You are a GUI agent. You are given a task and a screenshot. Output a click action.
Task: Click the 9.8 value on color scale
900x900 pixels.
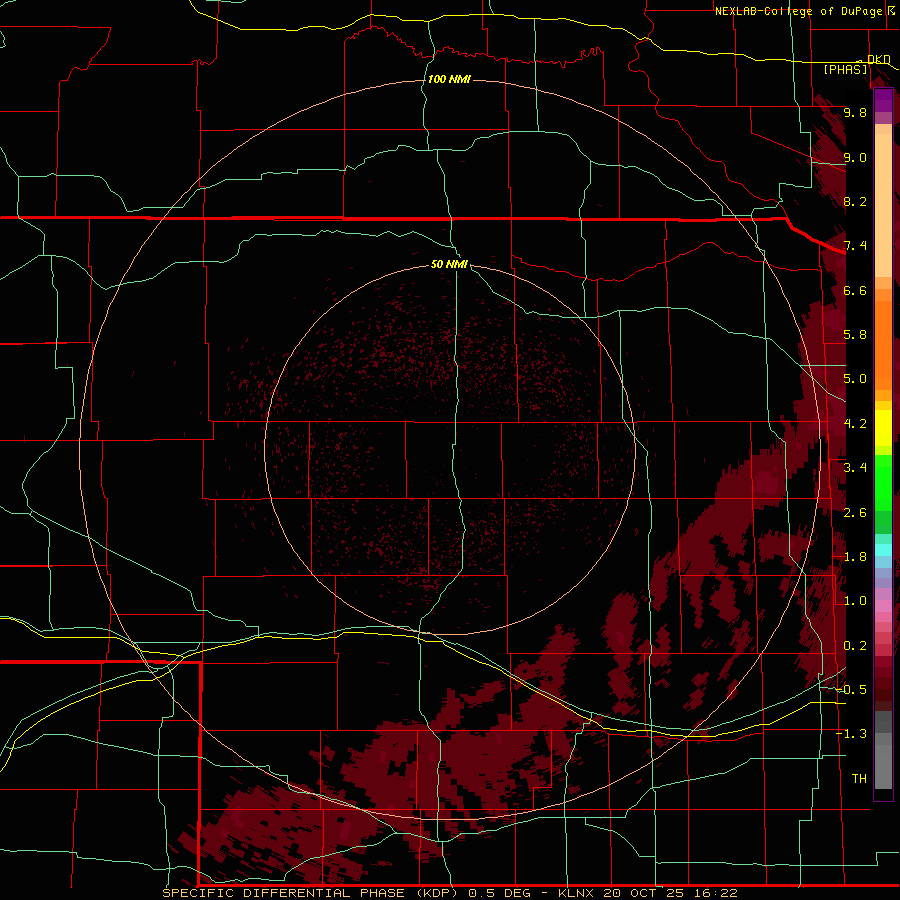click(855, 112)
